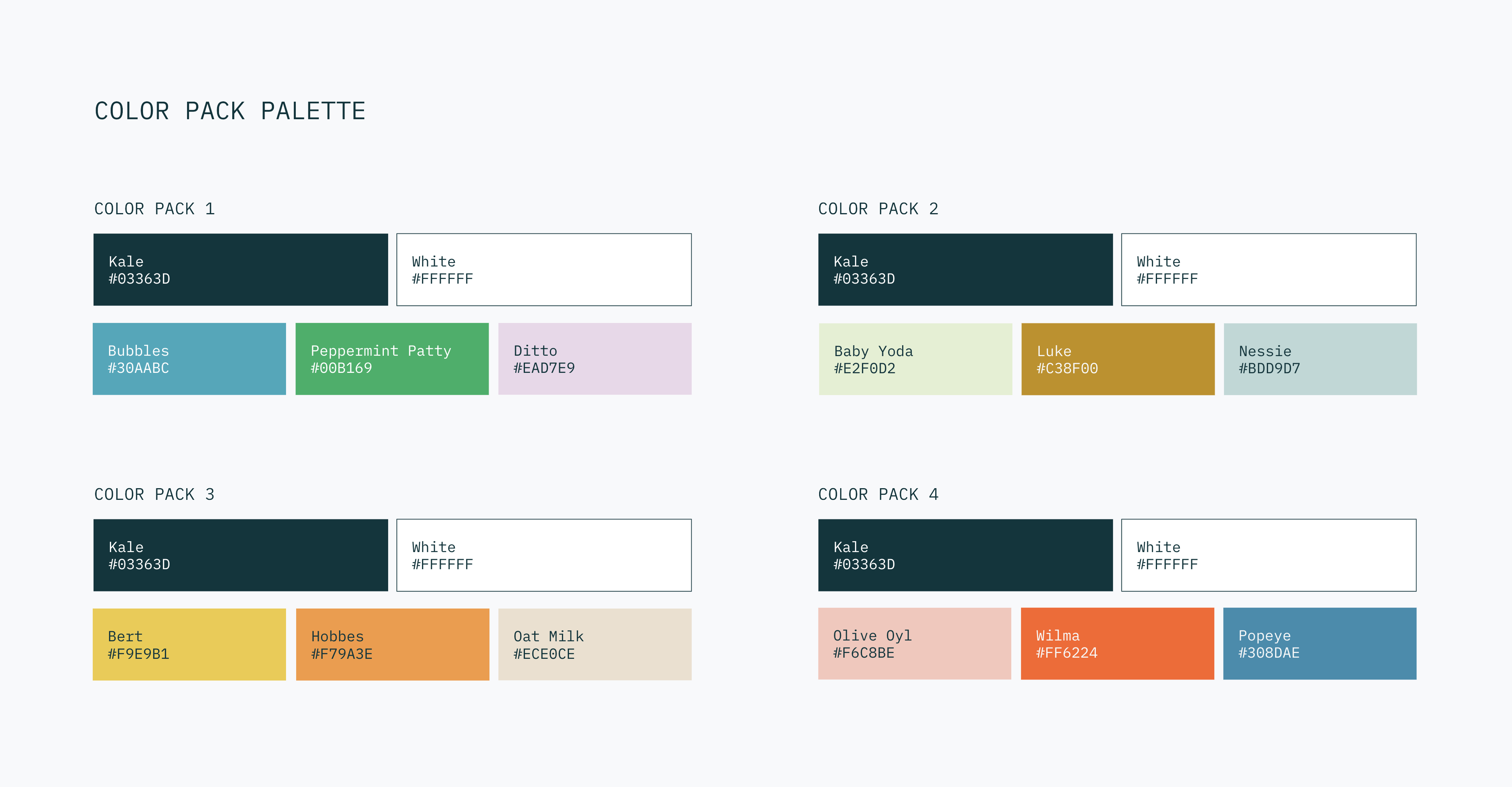Click Kale swatch in Color Pack 4

pyautogui.click(x=965, y=555)
